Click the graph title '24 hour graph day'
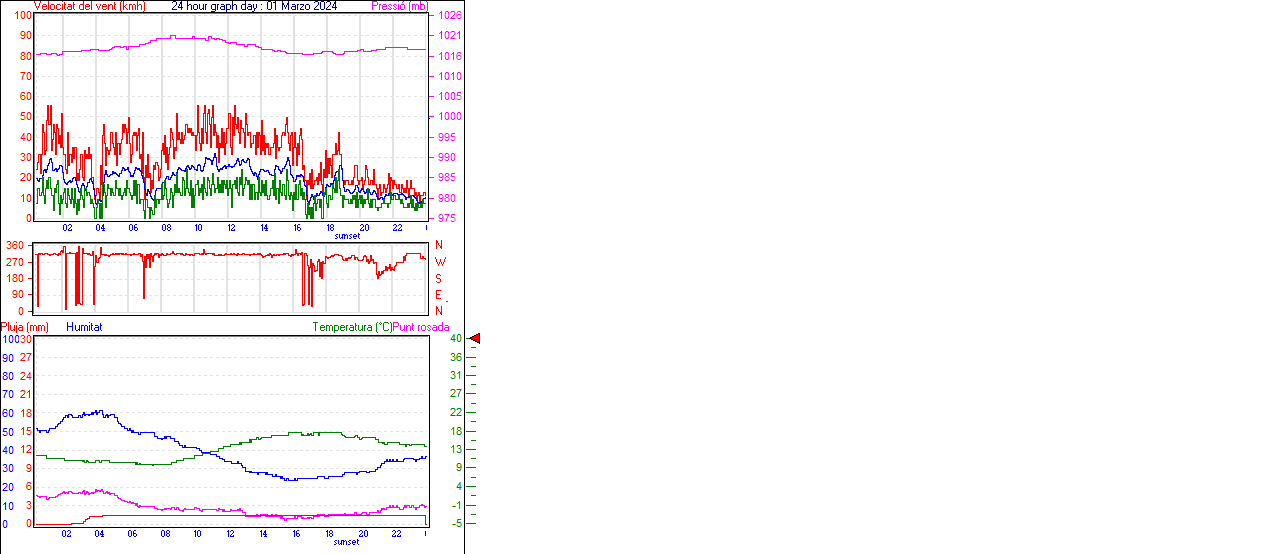1280x554 pixels. pos(254,6)
